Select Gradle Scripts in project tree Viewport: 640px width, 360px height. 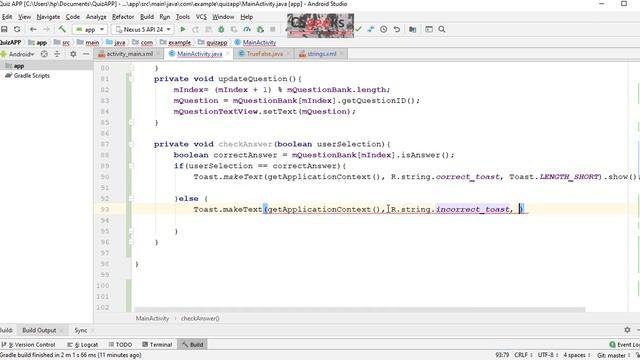28,76
